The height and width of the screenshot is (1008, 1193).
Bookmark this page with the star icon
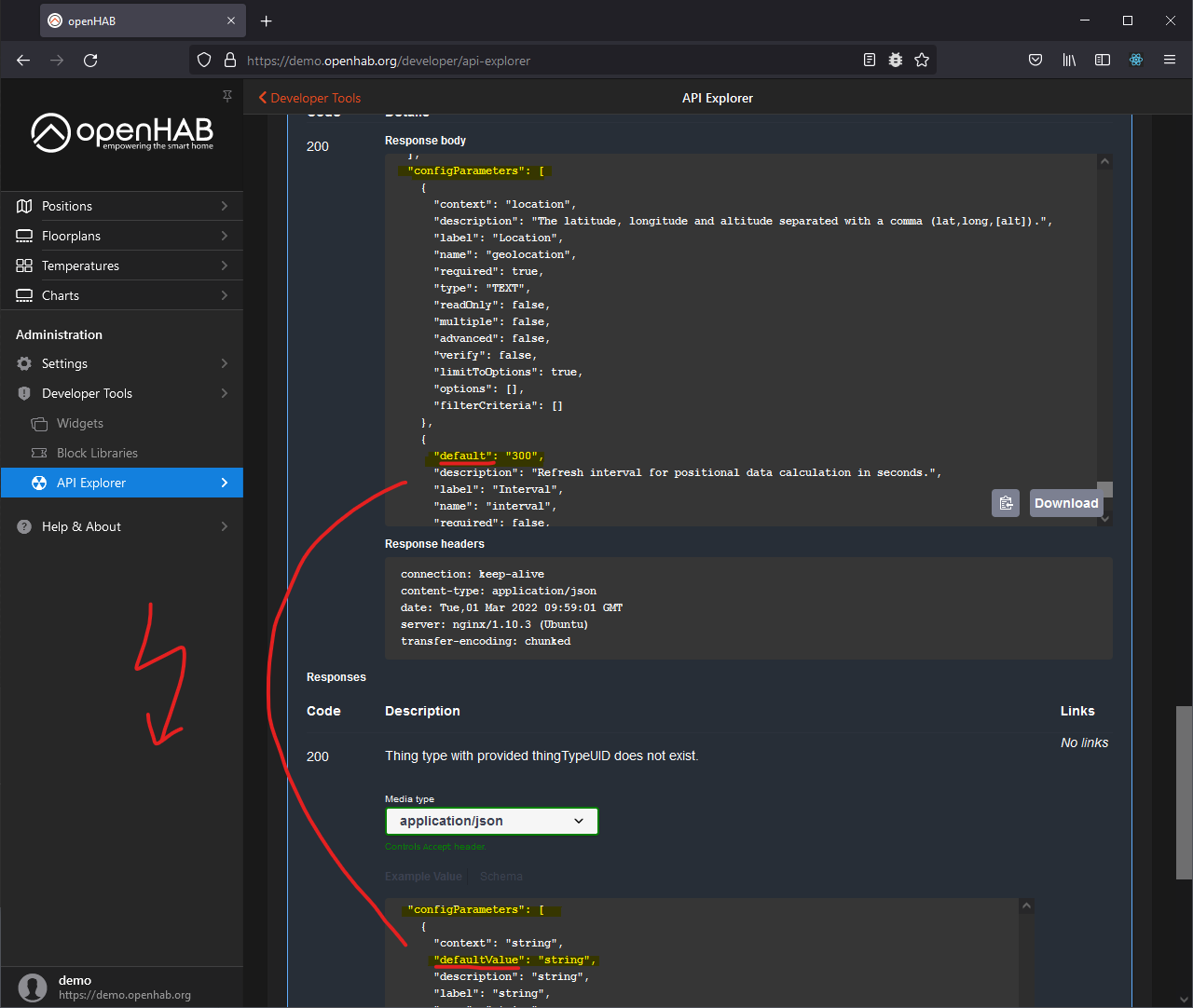pos(922,61)
